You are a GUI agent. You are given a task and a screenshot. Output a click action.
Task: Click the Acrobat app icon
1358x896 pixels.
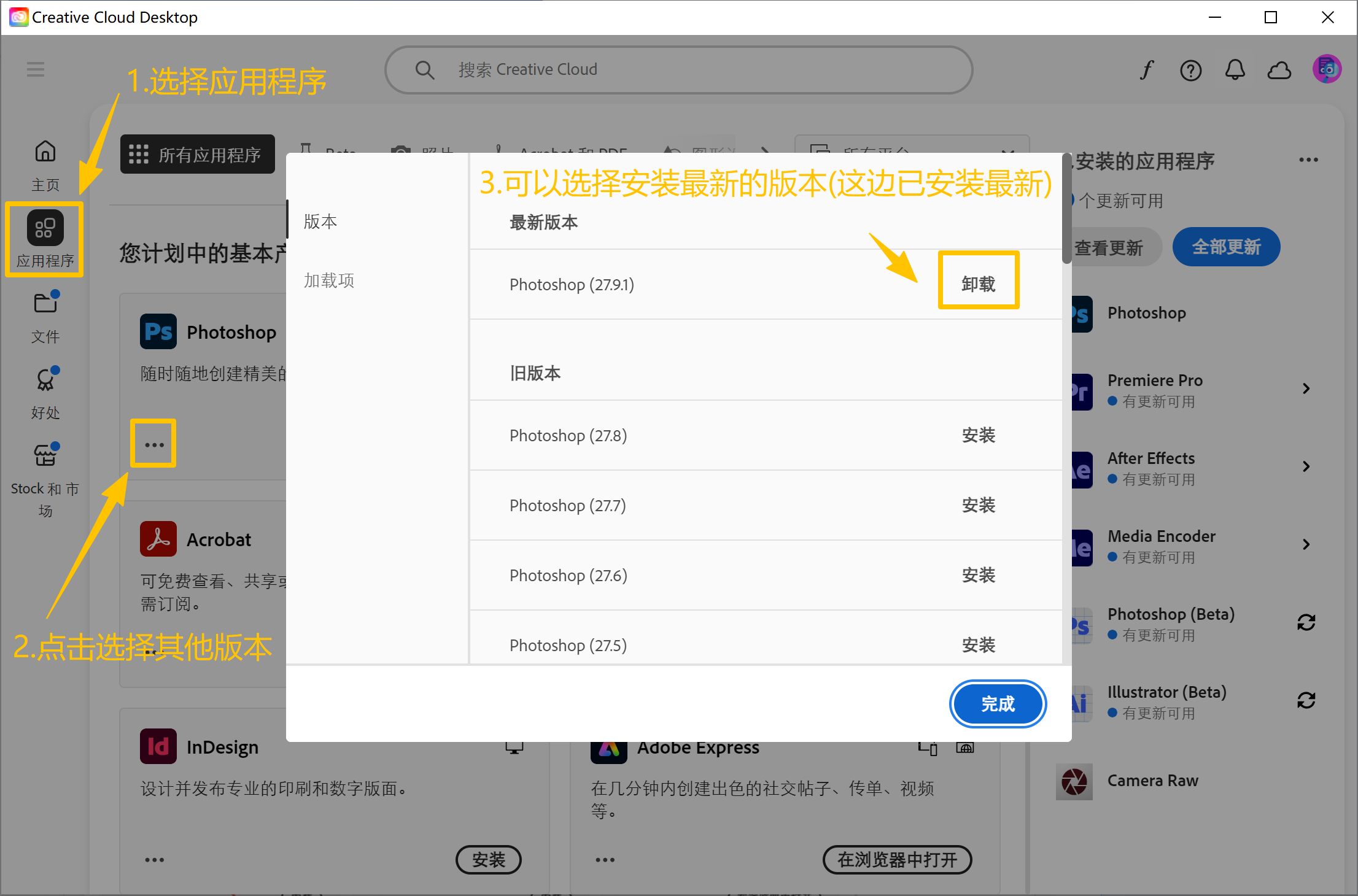[x=158, y=539]
